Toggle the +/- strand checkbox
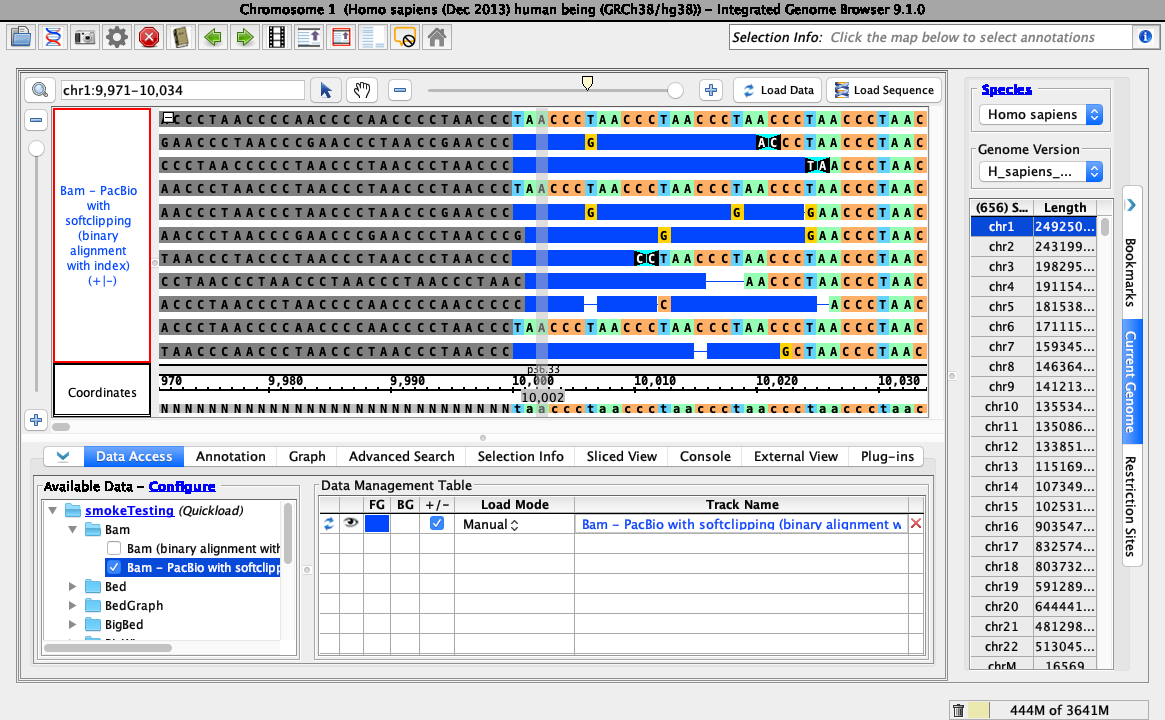The image size is (1165, 720). point(437,523)
